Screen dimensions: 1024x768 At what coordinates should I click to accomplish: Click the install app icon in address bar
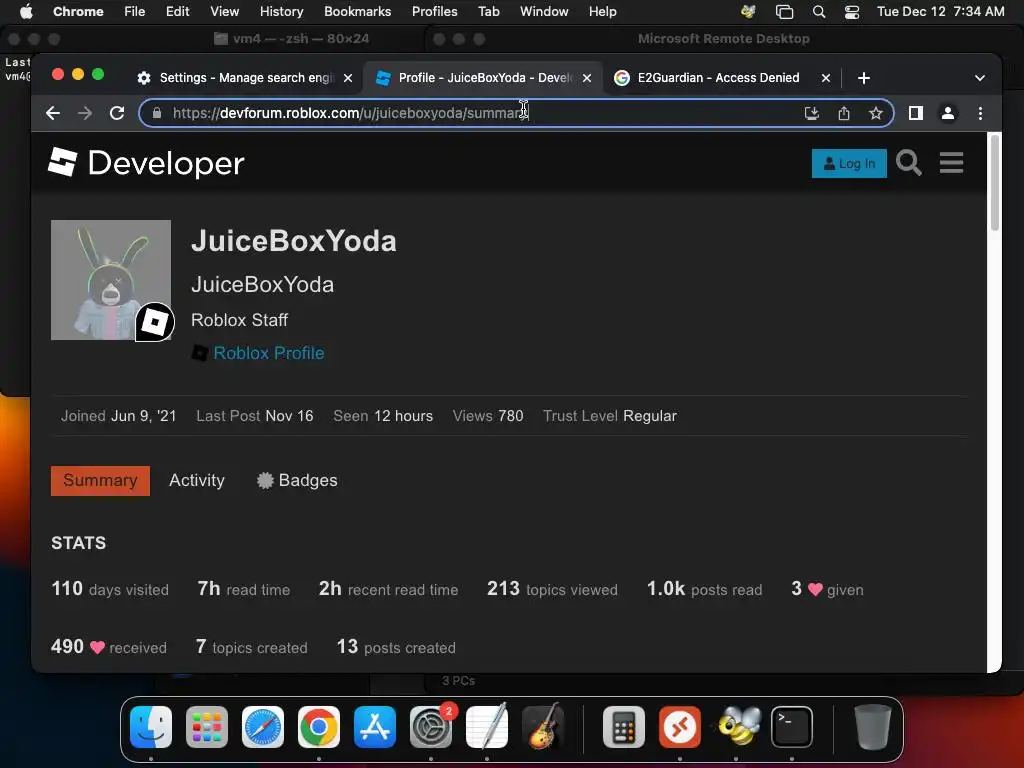812,113
